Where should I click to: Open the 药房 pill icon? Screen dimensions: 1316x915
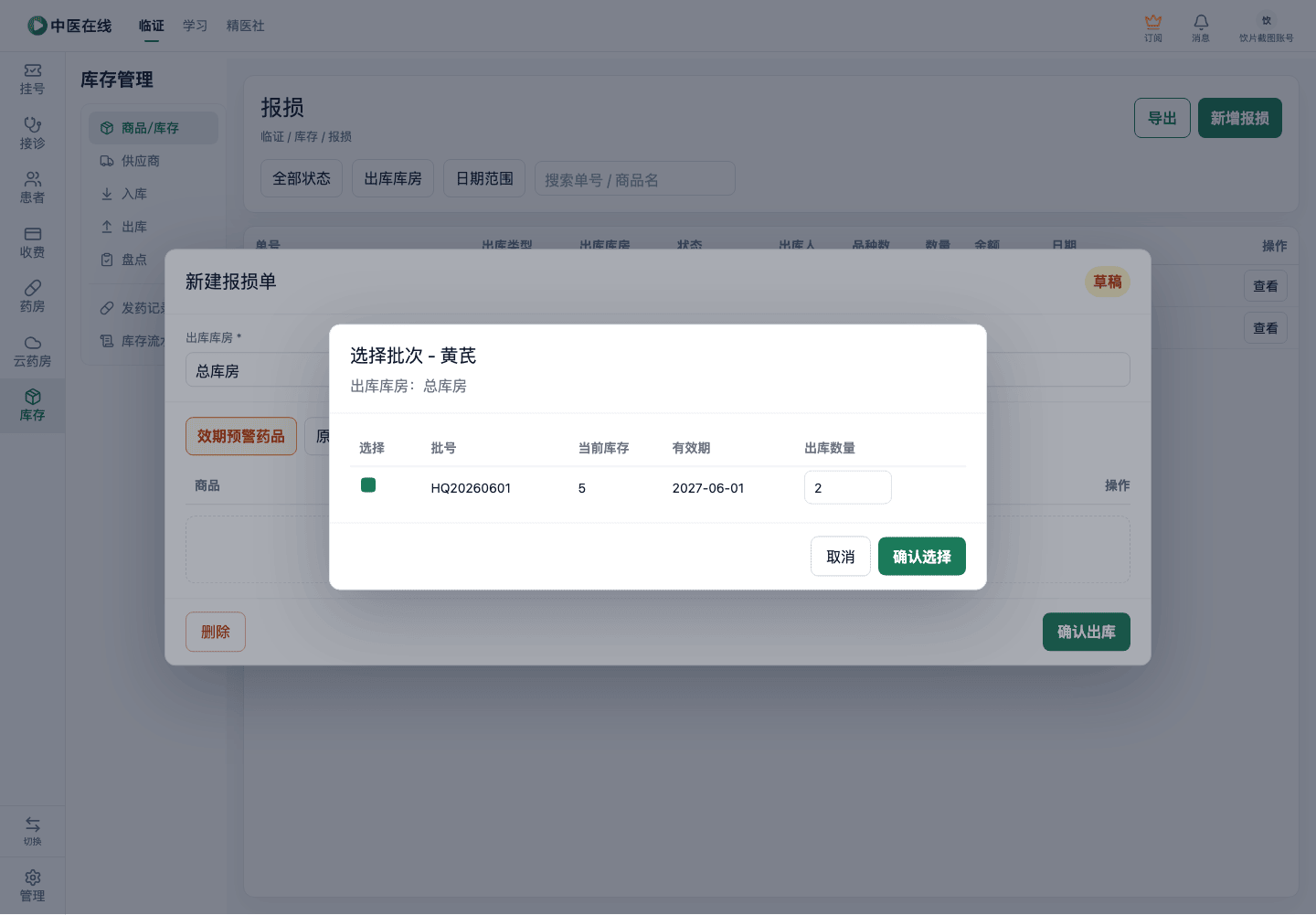coord(33,288)
